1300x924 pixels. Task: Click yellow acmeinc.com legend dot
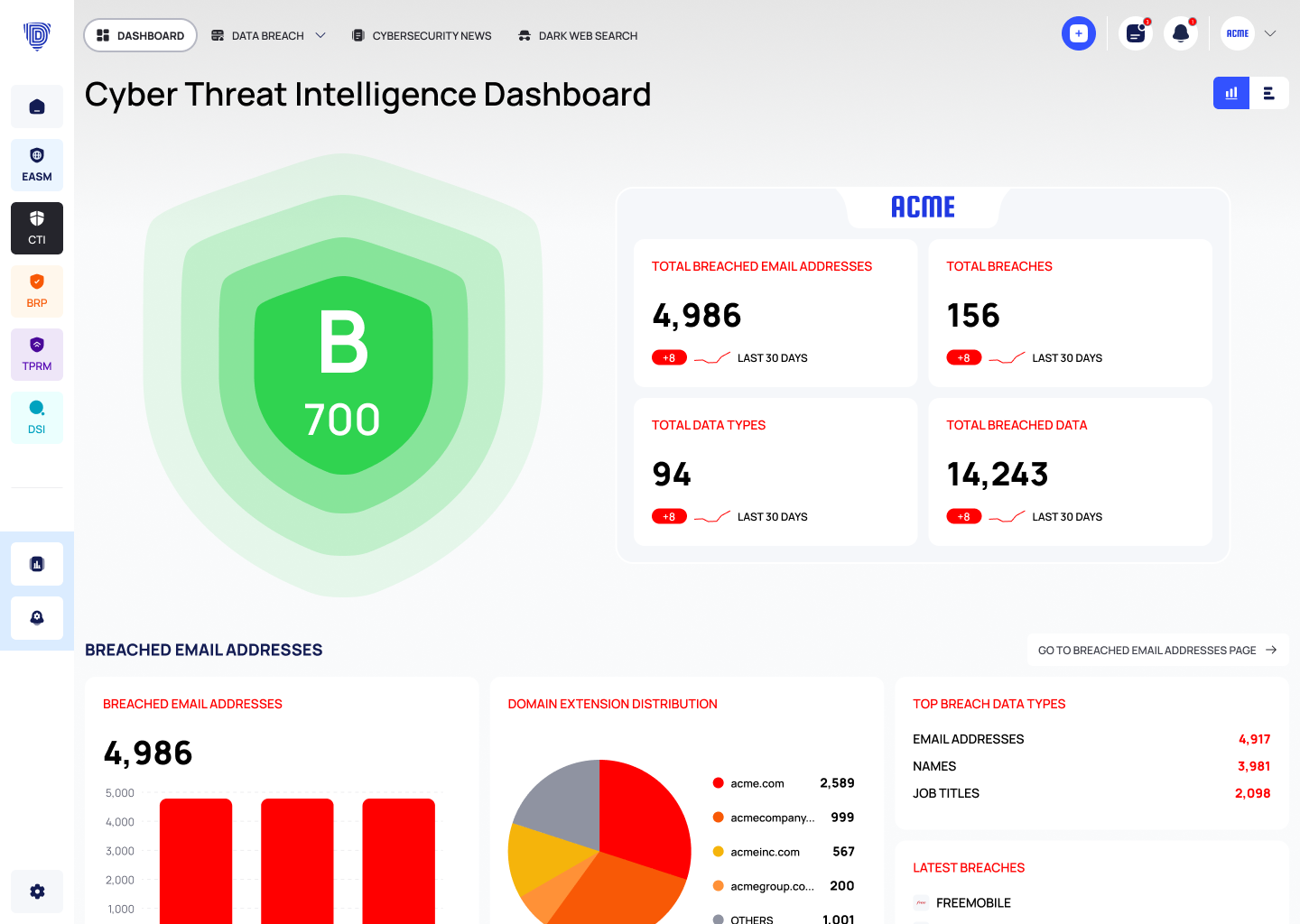click(x=719, y=852)
